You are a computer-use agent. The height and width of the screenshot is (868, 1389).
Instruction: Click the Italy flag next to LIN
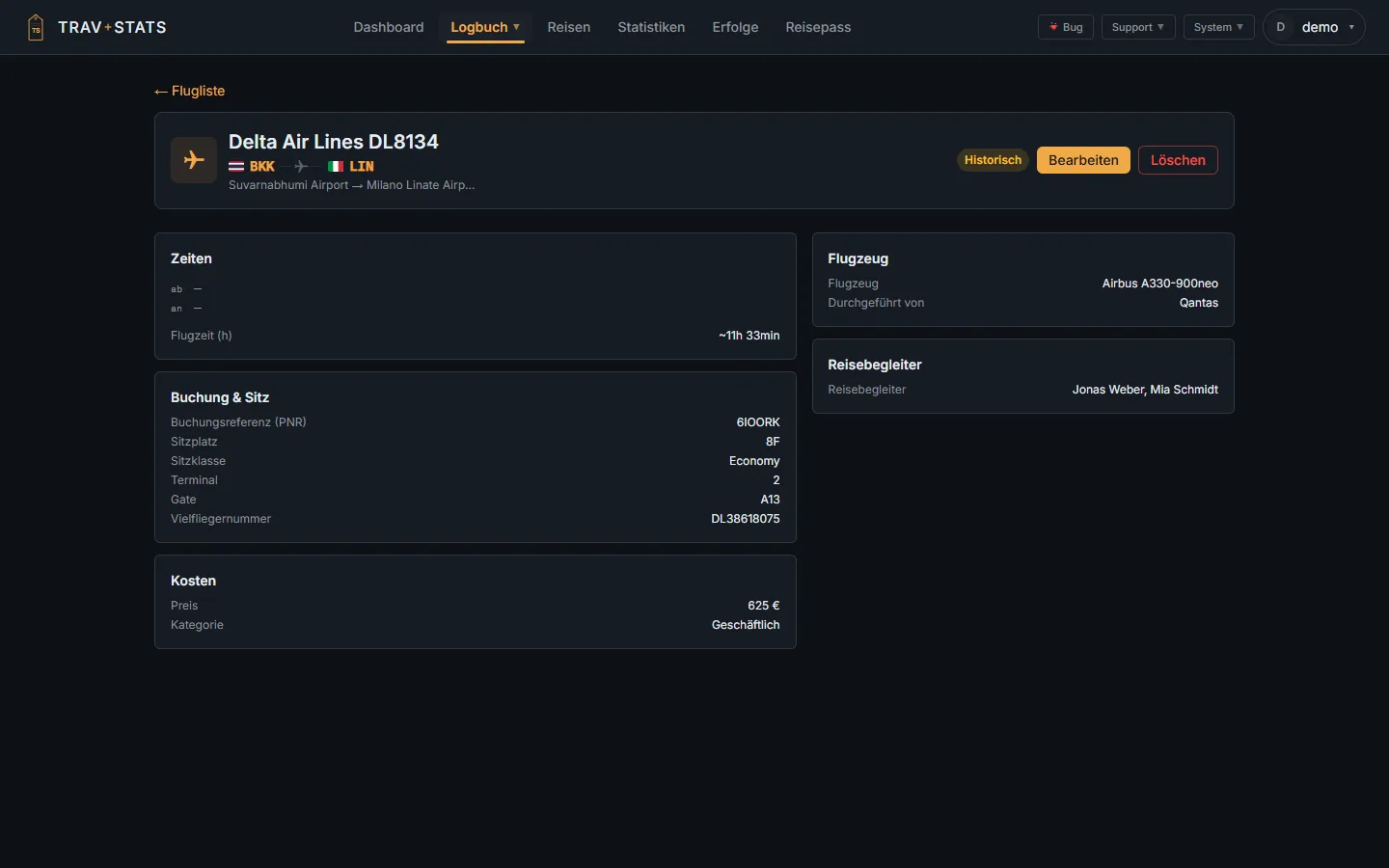(x=336, y=167)
